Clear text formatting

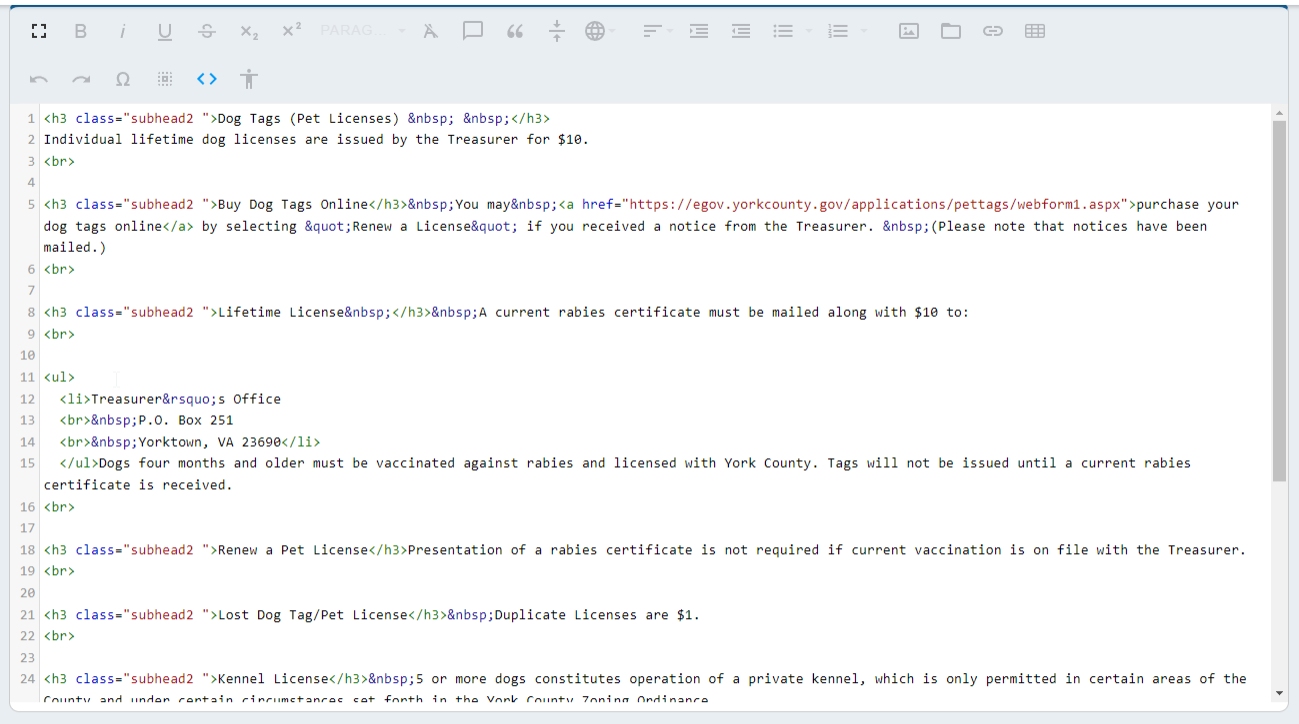click(x=430, y=31)
